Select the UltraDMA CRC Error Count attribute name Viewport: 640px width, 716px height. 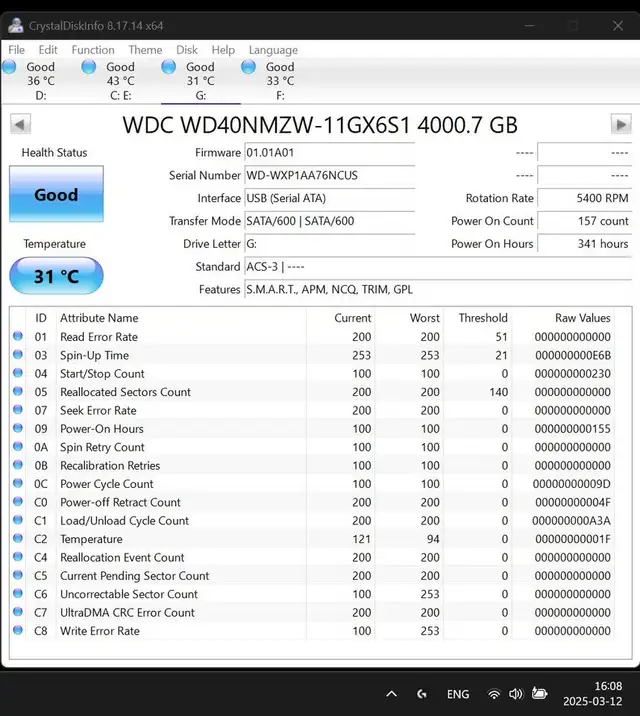(127, 613)
